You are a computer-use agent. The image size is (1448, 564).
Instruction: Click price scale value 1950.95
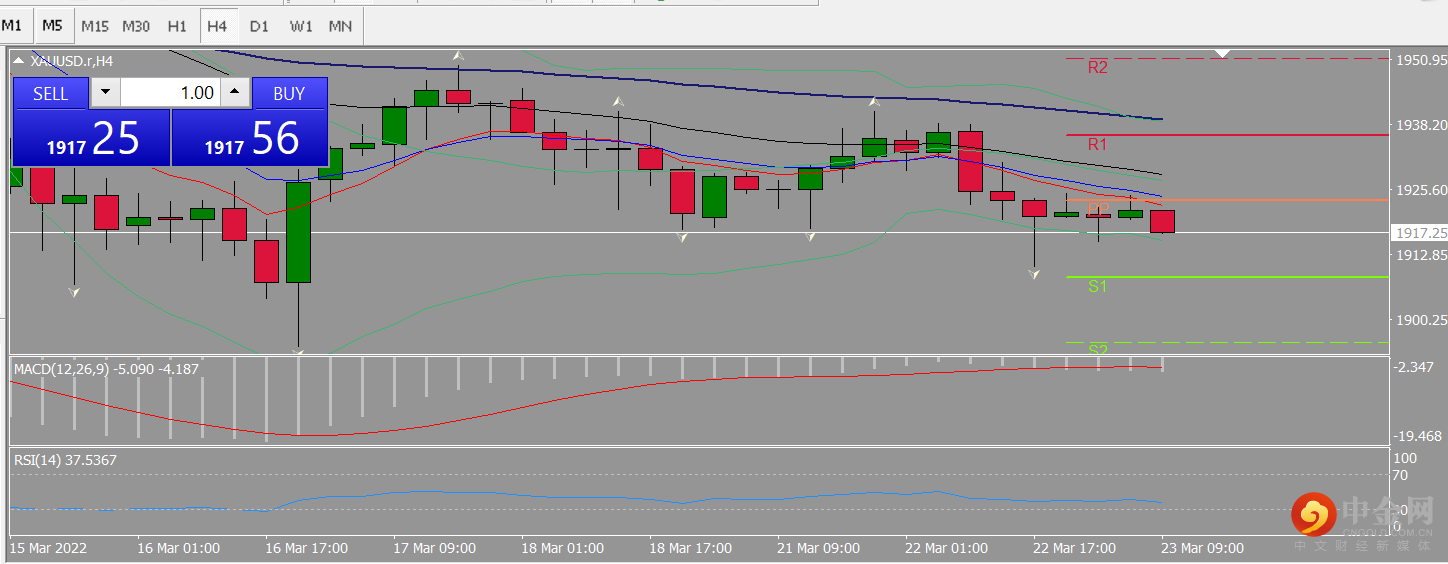pyautogui.click(x=1421, y=60)
